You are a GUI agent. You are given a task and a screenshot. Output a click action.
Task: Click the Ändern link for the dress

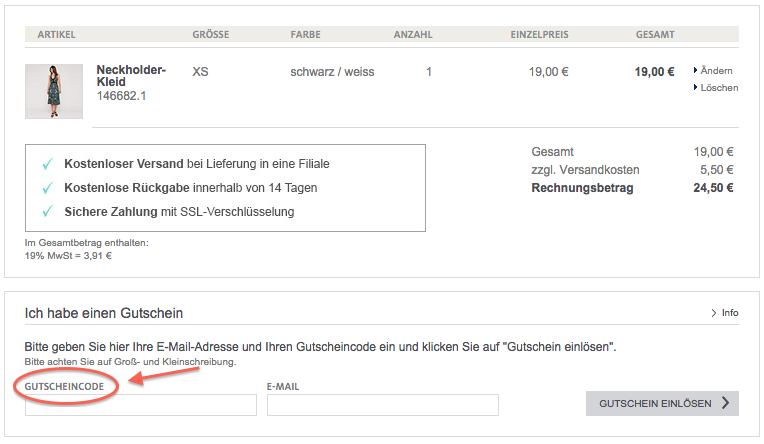point(716,71)
